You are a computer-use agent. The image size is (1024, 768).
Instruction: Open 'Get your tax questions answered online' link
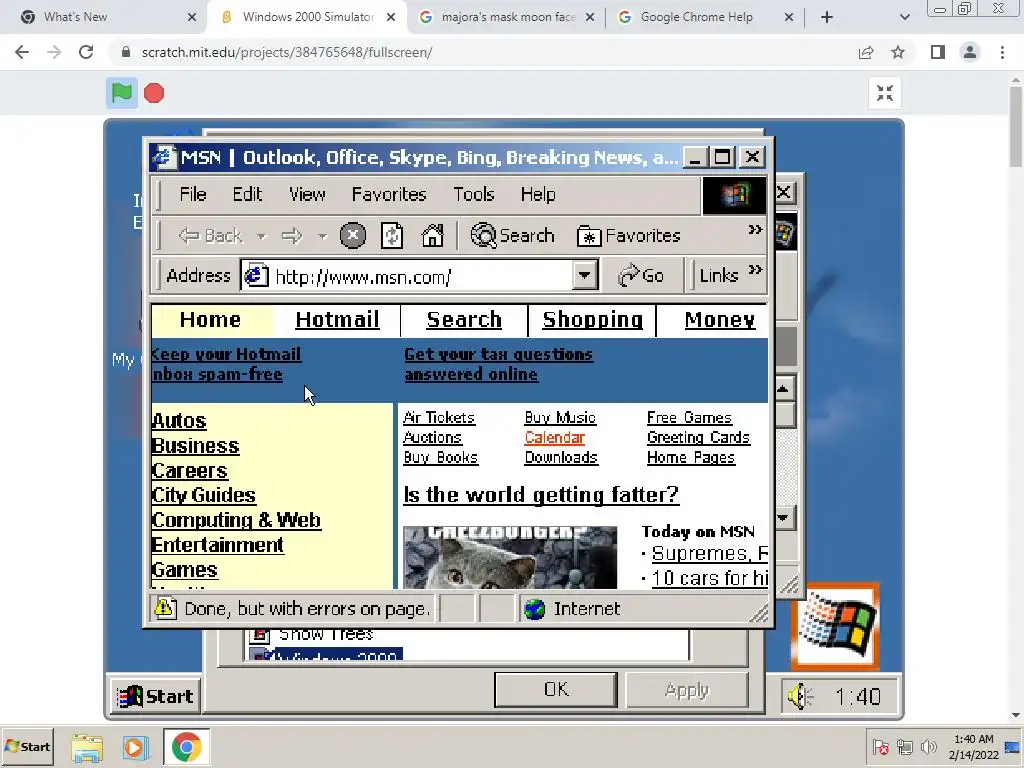click(498, 364)
